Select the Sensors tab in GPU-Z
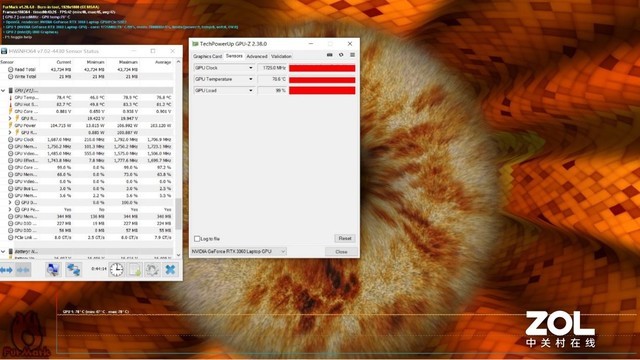640x360 pixels. pyautogui.click(x=234, y=56)
